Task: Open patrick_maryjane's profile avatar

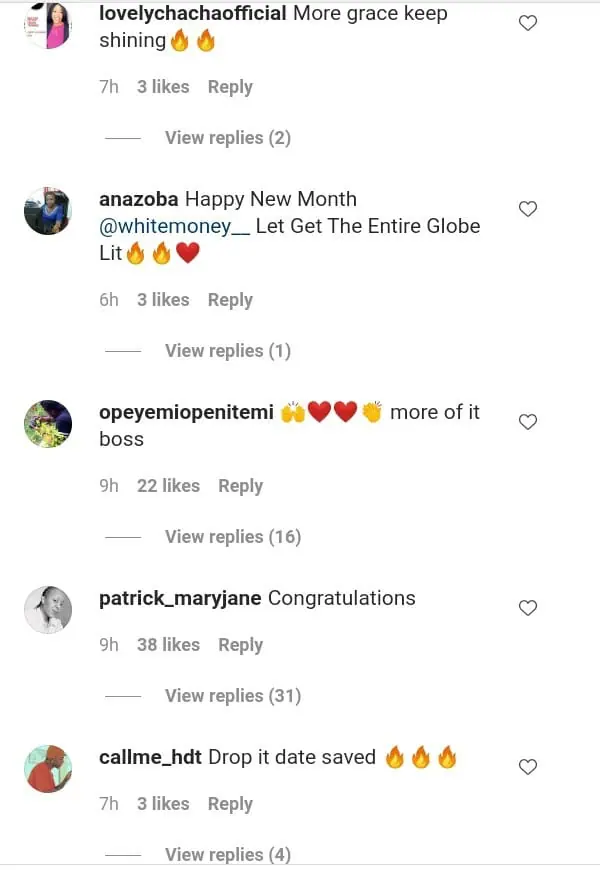Action: point(47,610)
